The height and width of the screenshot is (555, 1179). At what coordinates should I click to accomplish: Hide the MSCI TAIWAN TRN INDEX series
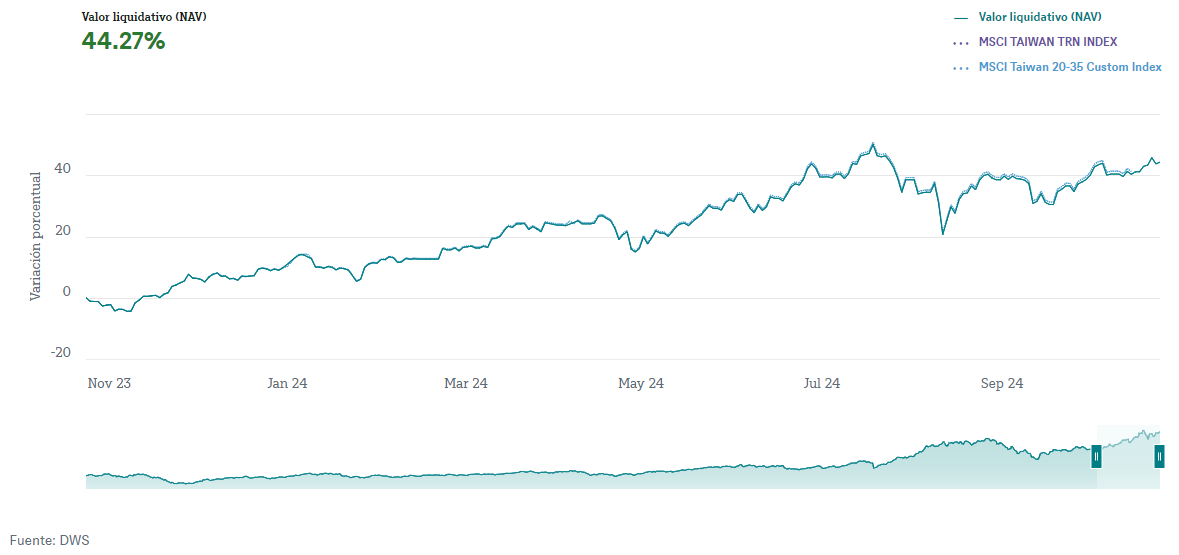(x=1047, y=42)
